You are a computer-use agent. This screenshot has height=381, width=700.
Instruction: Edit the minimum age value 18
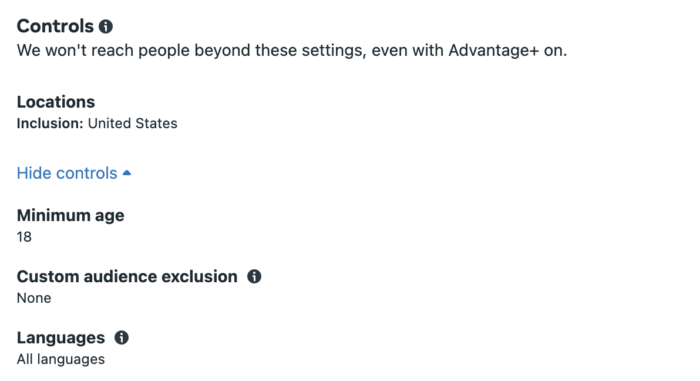[x=24, y=237]
